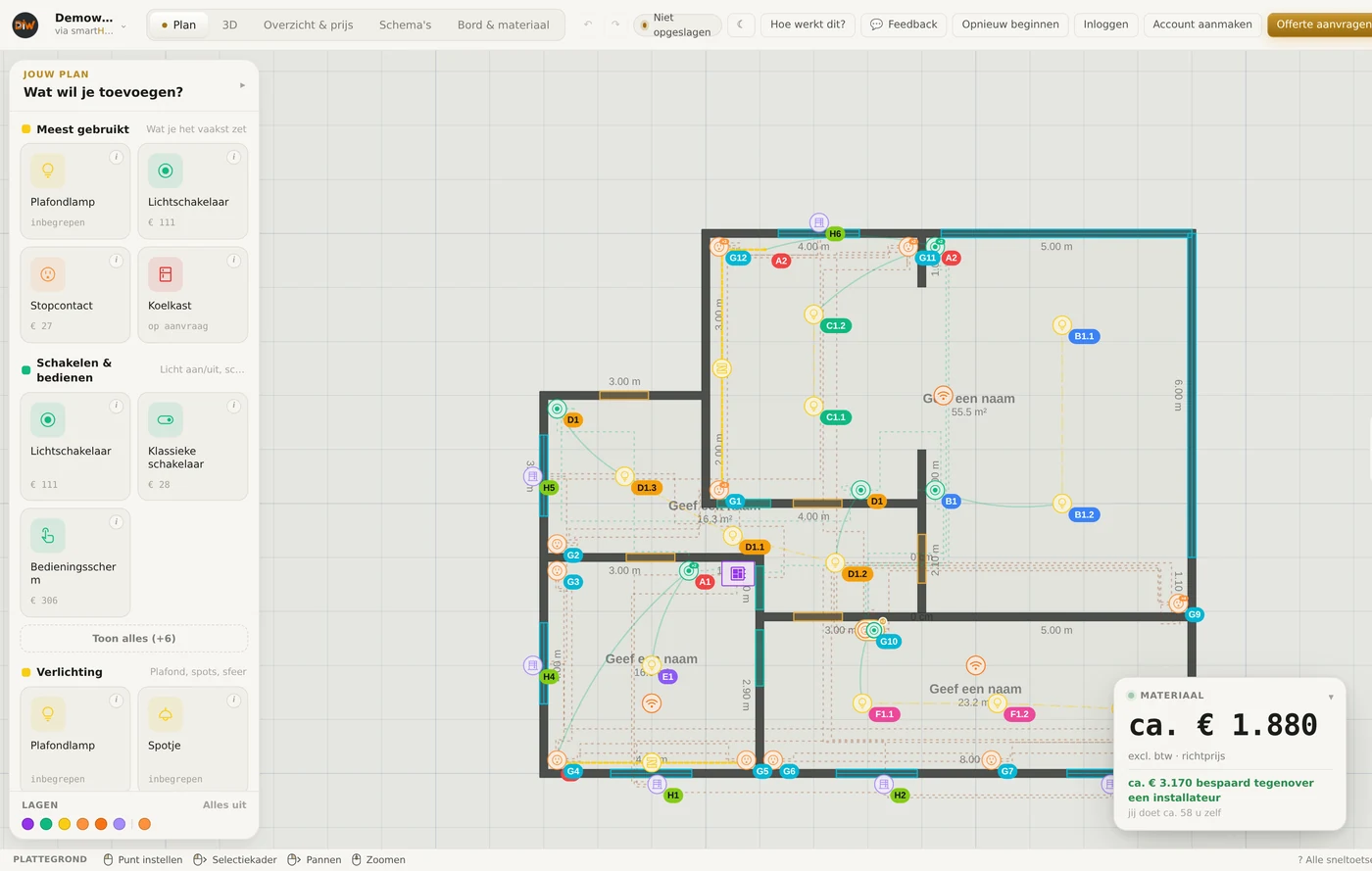Click the 'Geef een naam' 23.2 m² room label
Viewport: 1372px width, 871px height.
975,689
